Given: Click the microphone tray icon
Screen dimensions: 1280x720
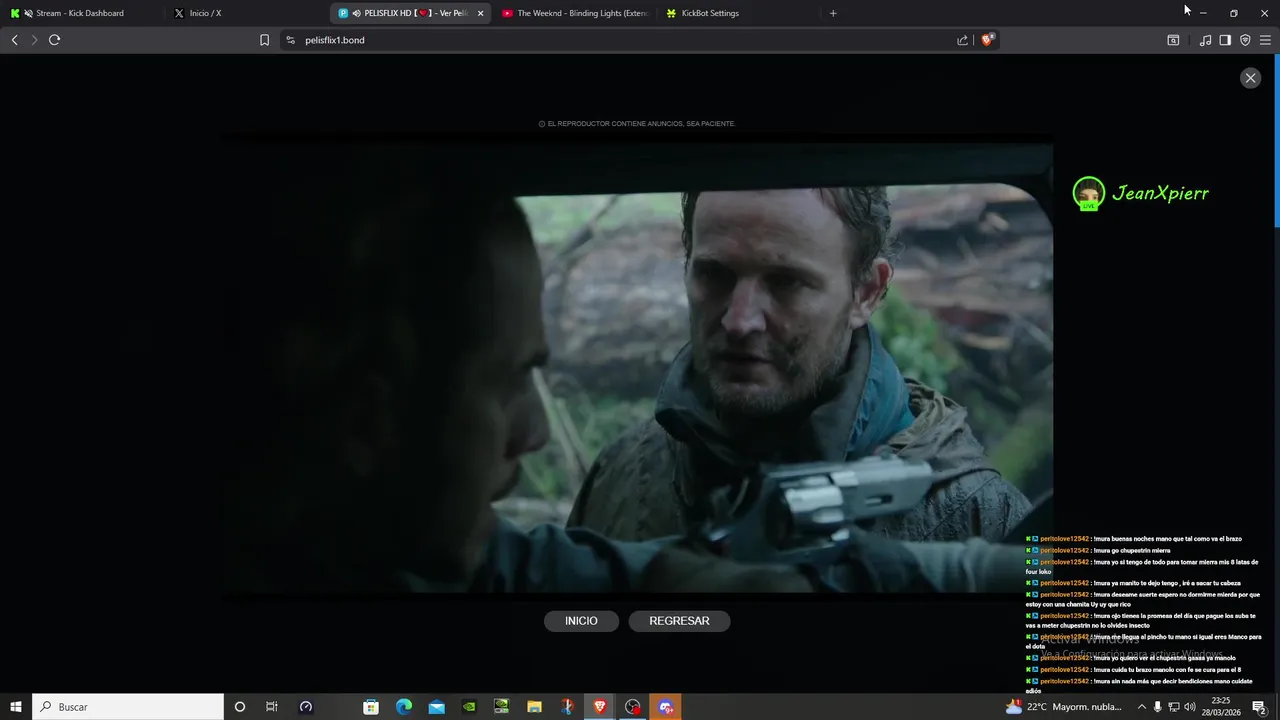Looking at the screenshot, I should tap(1158, 707).
